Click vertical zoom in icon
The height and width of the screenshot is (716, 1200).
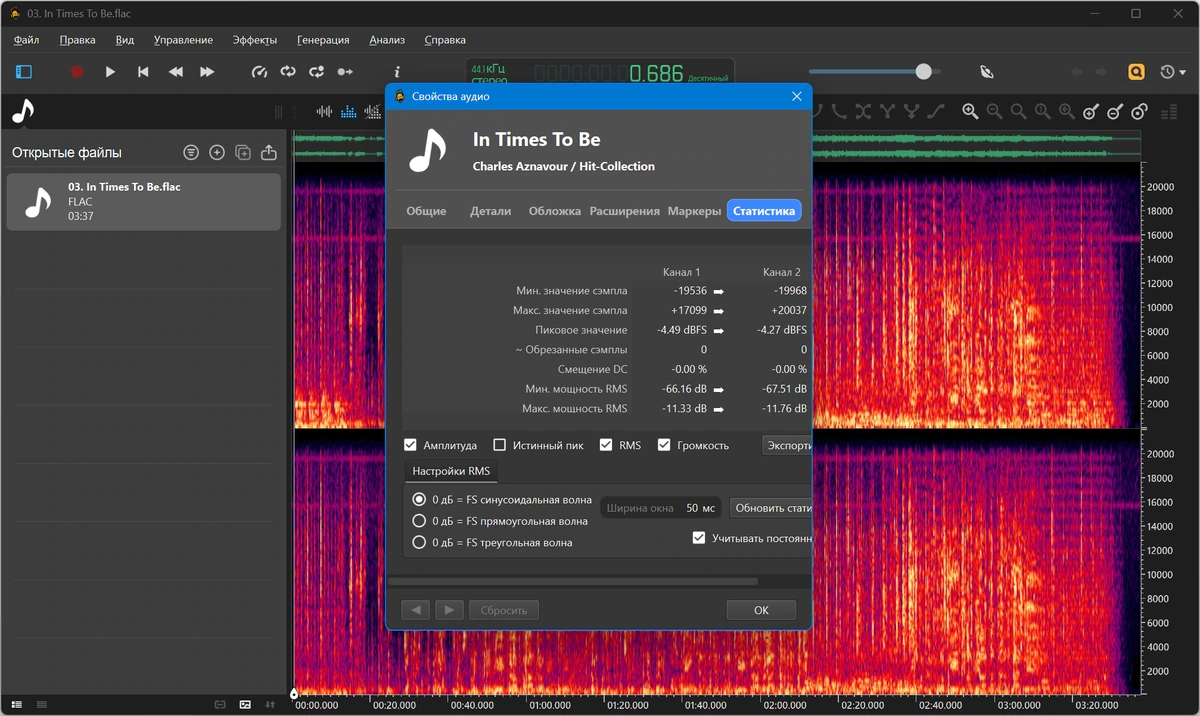[x=1091, y=112]
